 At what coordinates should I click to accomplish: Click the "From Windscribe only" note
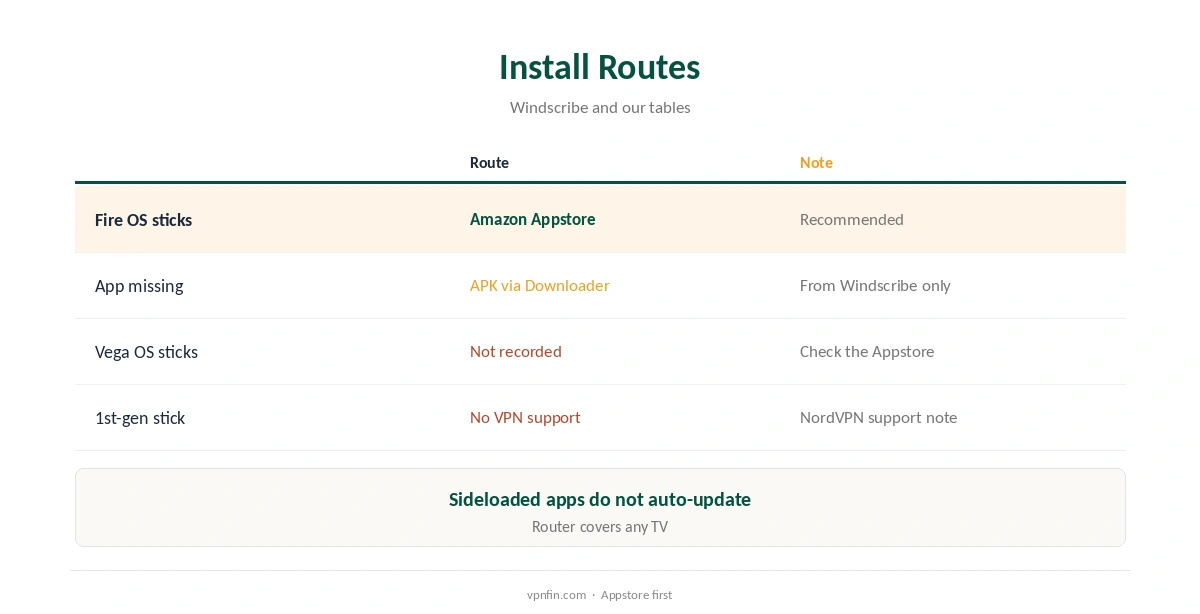click(875, 285)
